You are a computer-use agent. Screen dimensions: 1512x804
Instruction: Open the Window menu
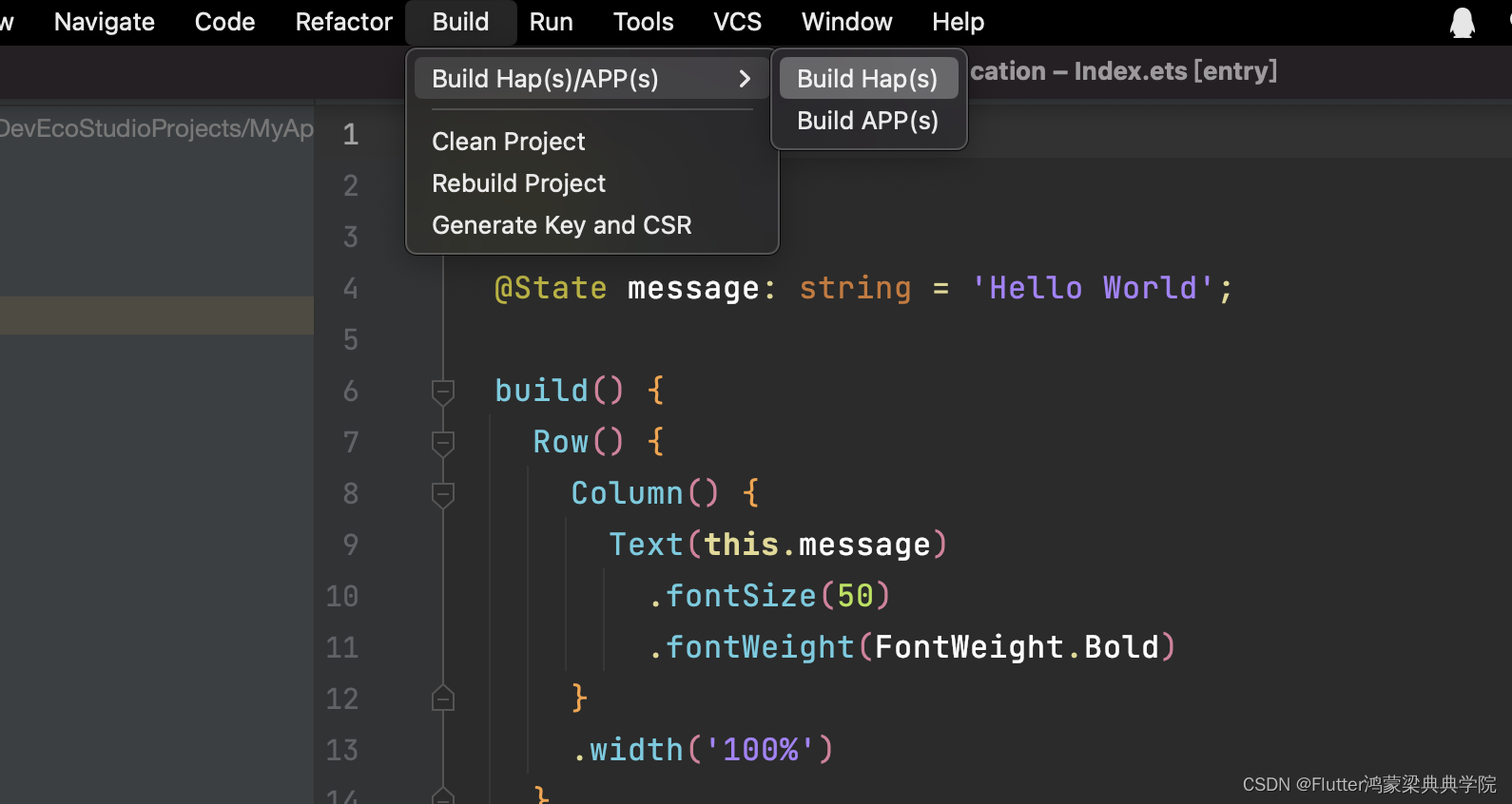pyautogui.click(x=846, y=22)
